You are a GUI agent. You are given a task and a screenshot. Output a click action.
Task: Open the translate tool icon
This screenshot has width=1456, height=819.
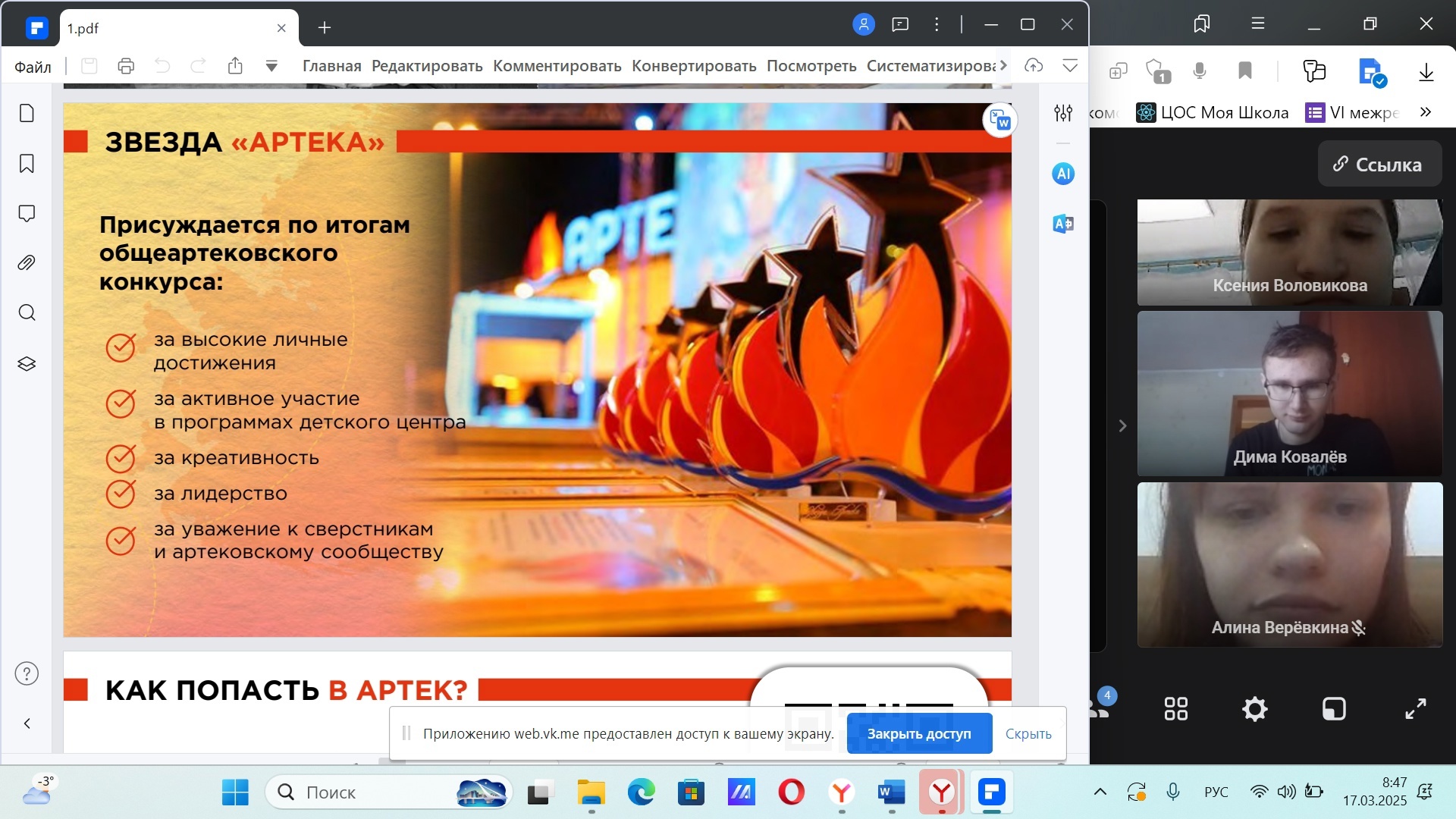click(1063, 224)
